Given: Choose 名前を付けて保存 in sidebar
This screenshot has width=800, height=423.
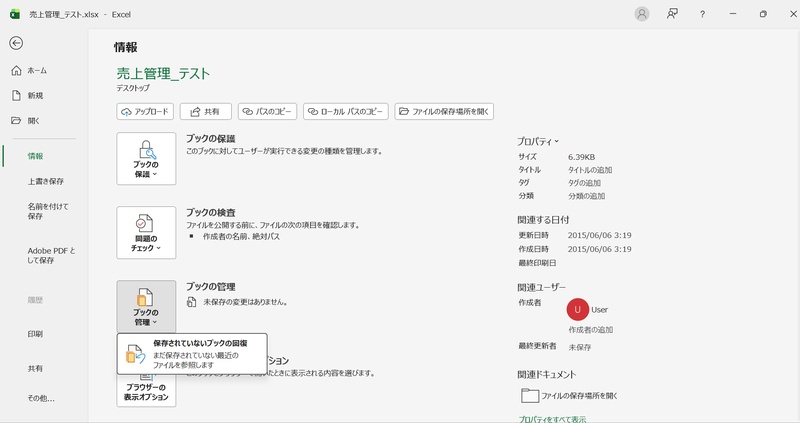Looking at the screenshot, I should point(47,211).
